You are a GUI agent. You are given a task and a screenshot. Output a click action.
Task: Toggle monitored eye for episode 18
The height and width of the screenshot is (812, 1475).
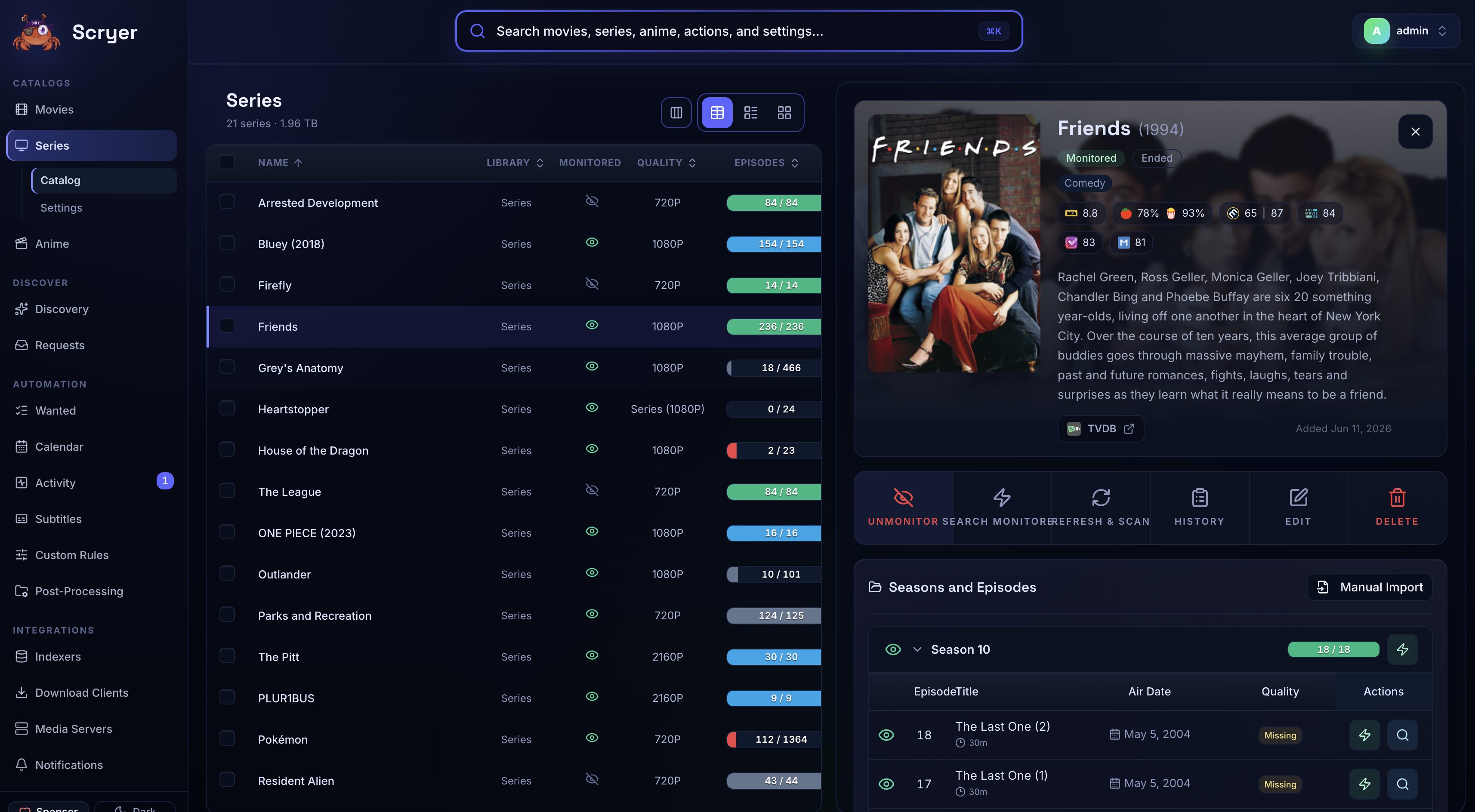tap(886, 735)
